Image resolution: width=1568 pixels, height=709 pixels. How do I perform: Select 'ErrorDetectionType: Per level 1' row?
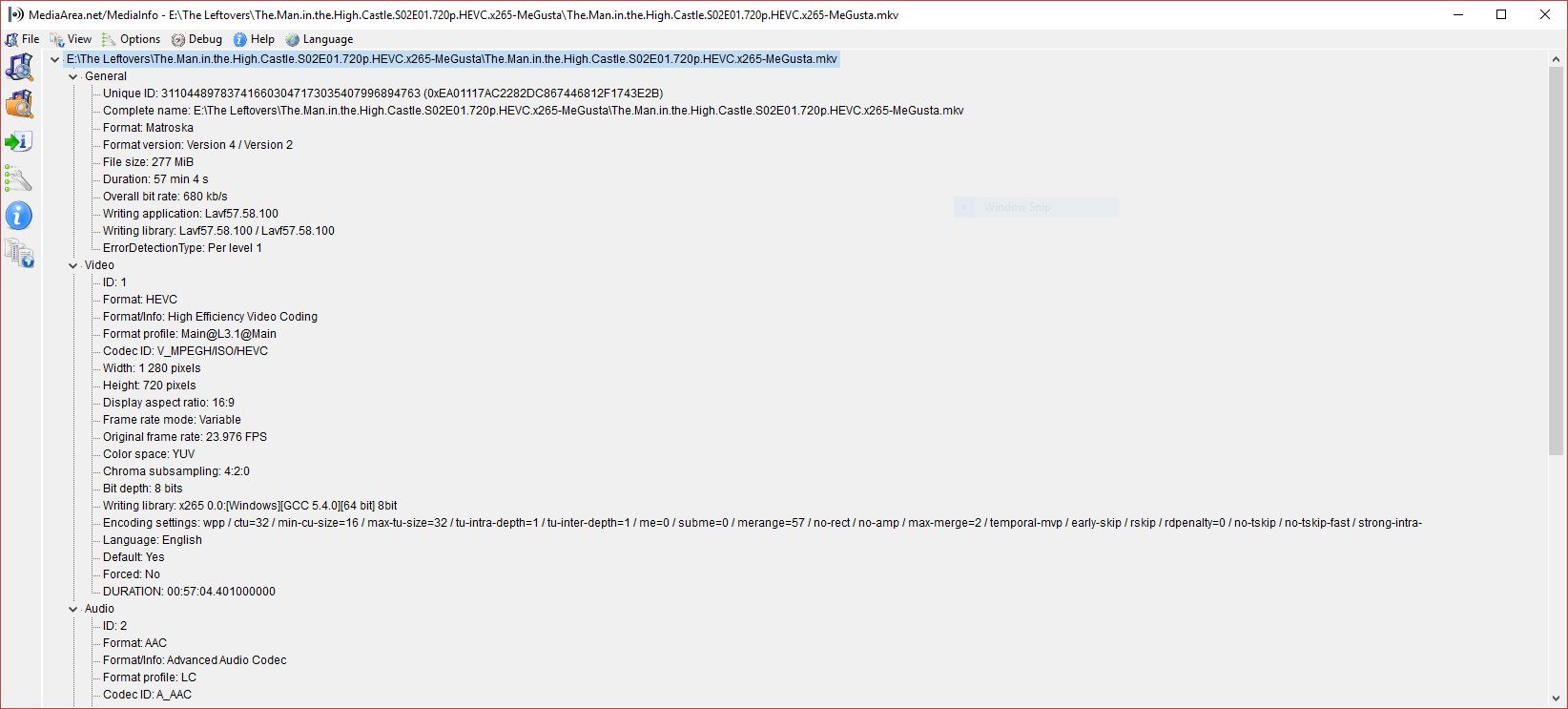point(182,248)
